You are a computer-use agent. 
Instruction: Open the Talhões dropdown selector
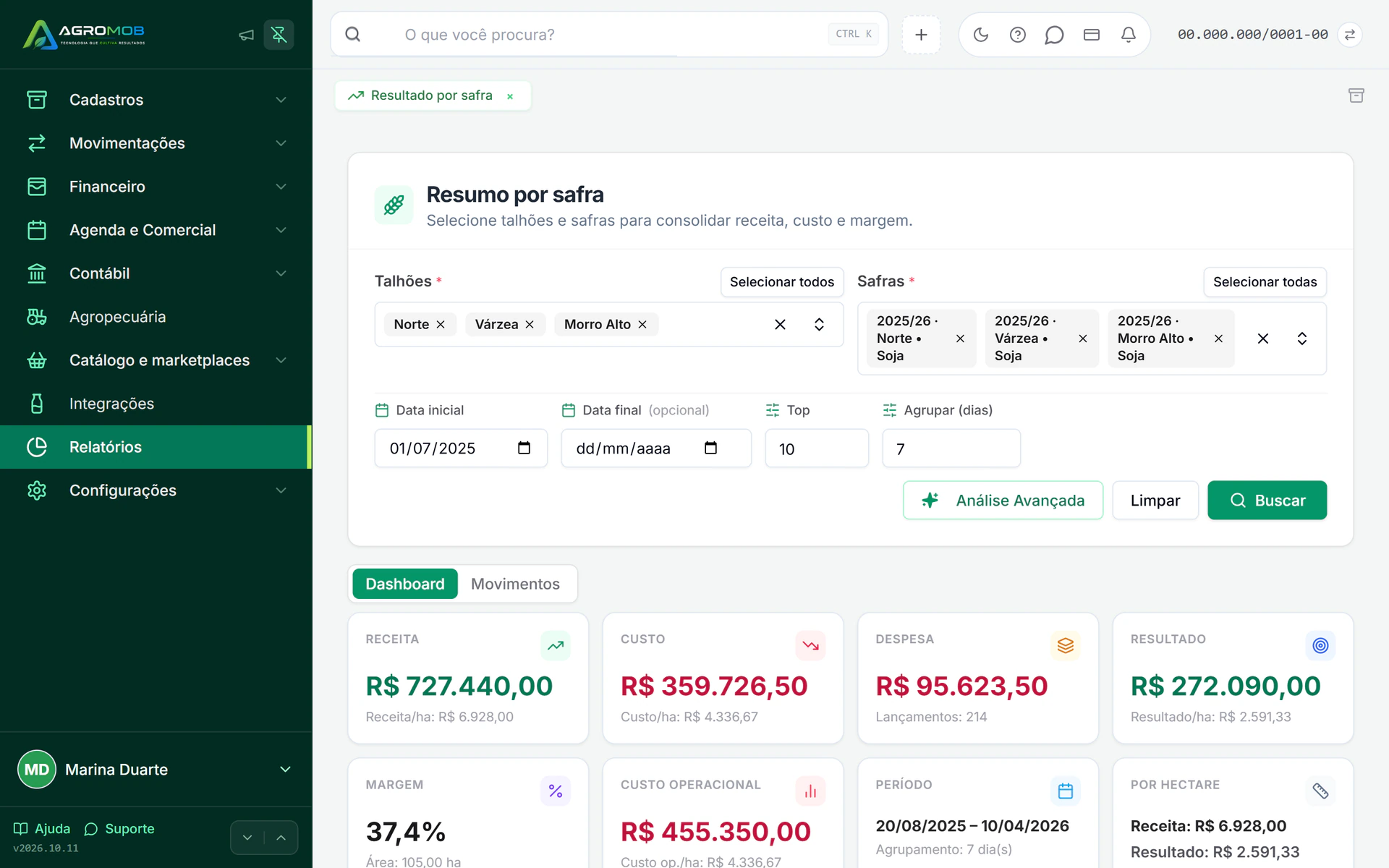(819, 324)
